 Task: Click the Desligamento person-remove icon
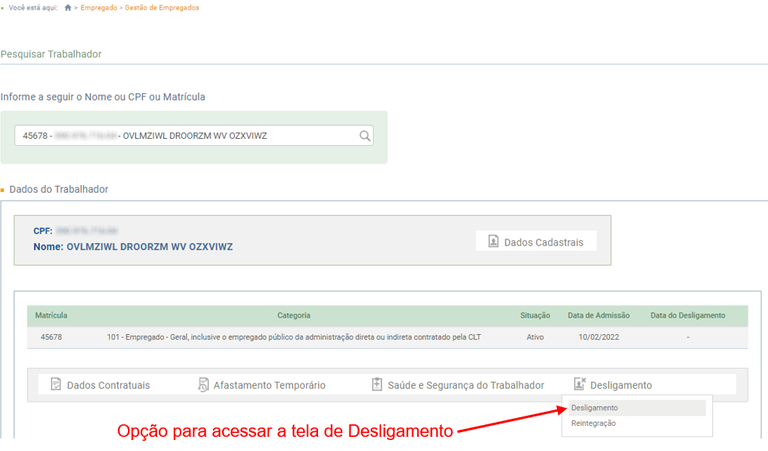tap(579, 384)
